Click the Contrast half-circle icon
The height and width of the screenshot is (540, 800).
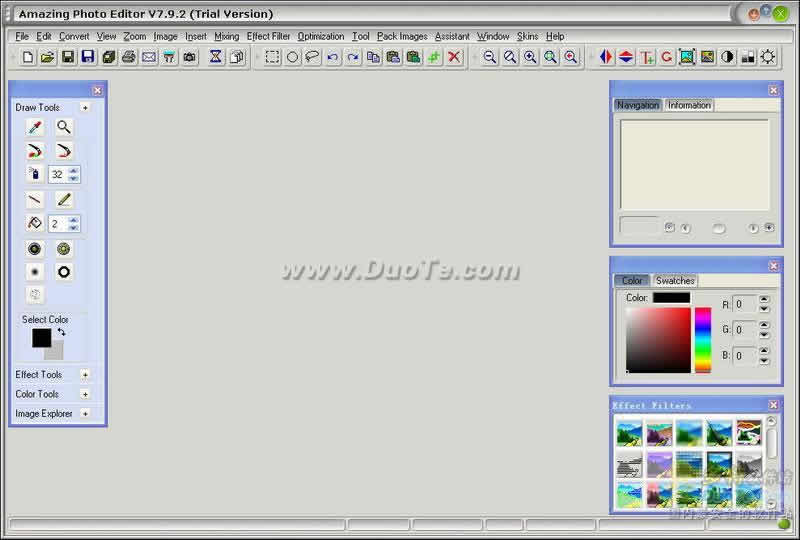(x=728, y=57)
